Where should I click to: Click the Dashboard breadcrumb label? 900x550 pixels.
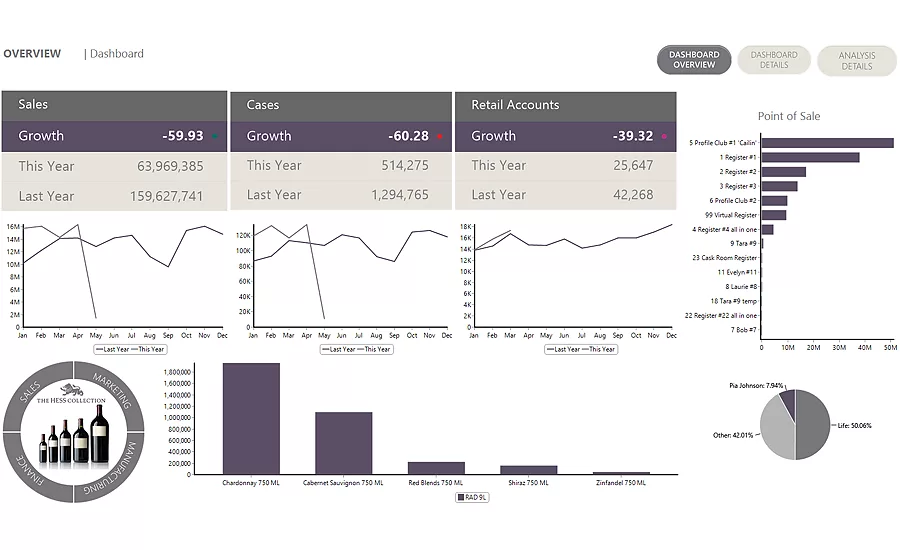tap(117, 53)
